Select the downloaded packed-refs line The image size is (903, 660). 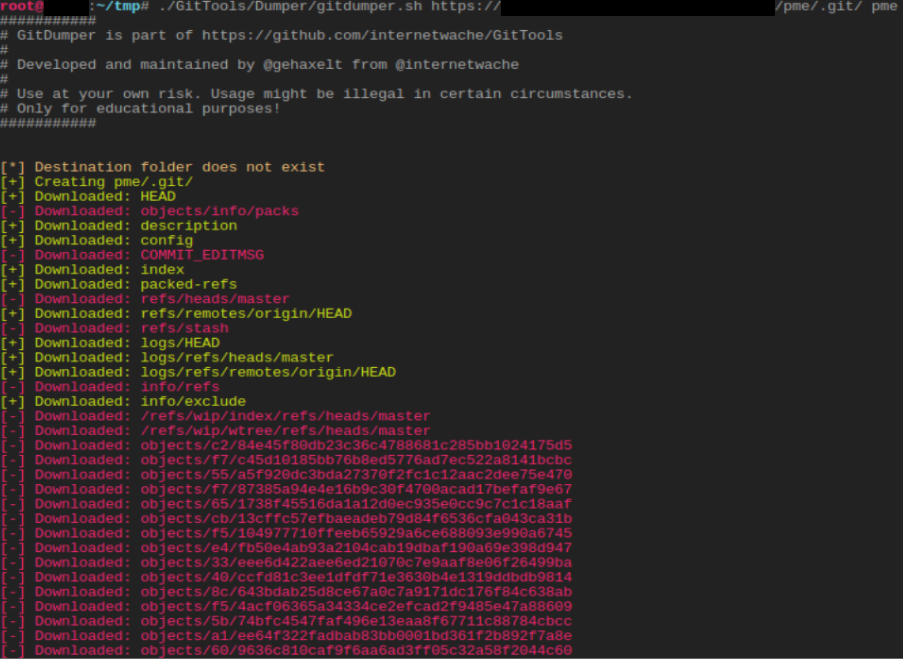pos(189,284)
